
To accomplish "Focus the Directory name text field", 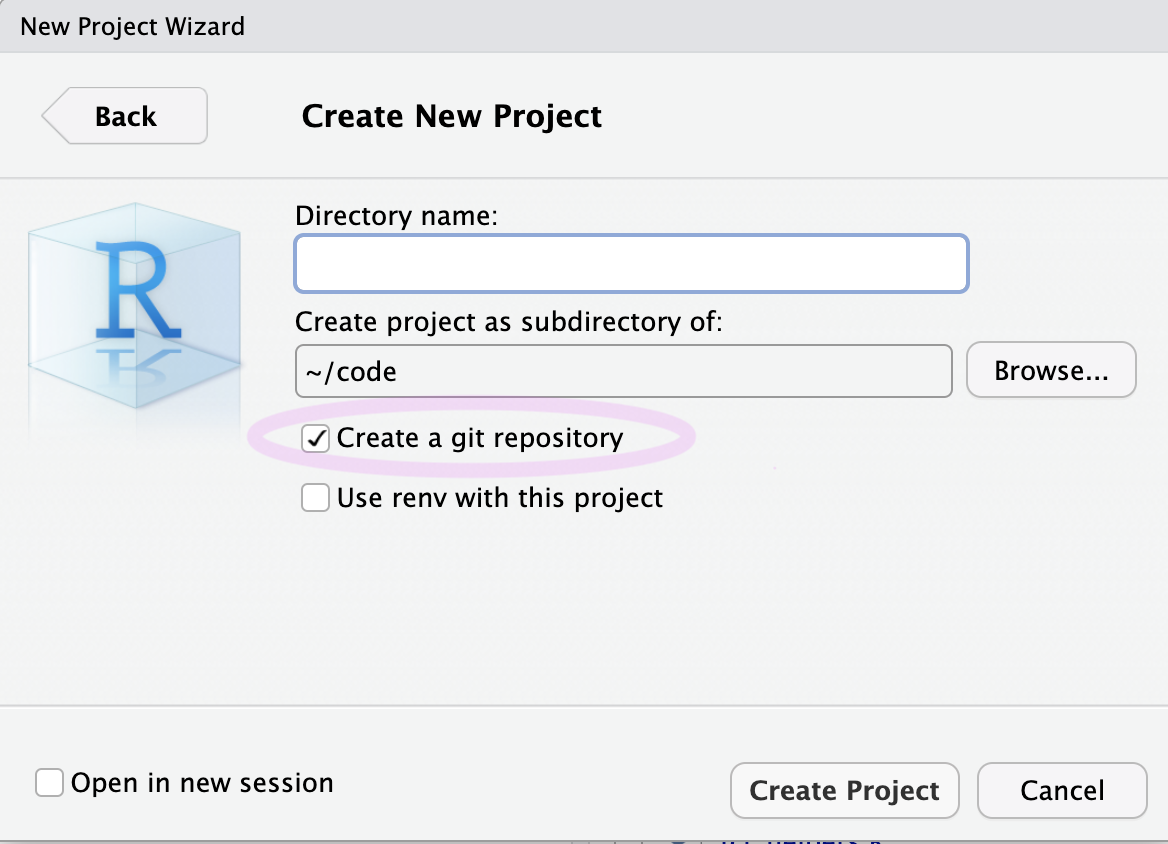I will [630, 264].
